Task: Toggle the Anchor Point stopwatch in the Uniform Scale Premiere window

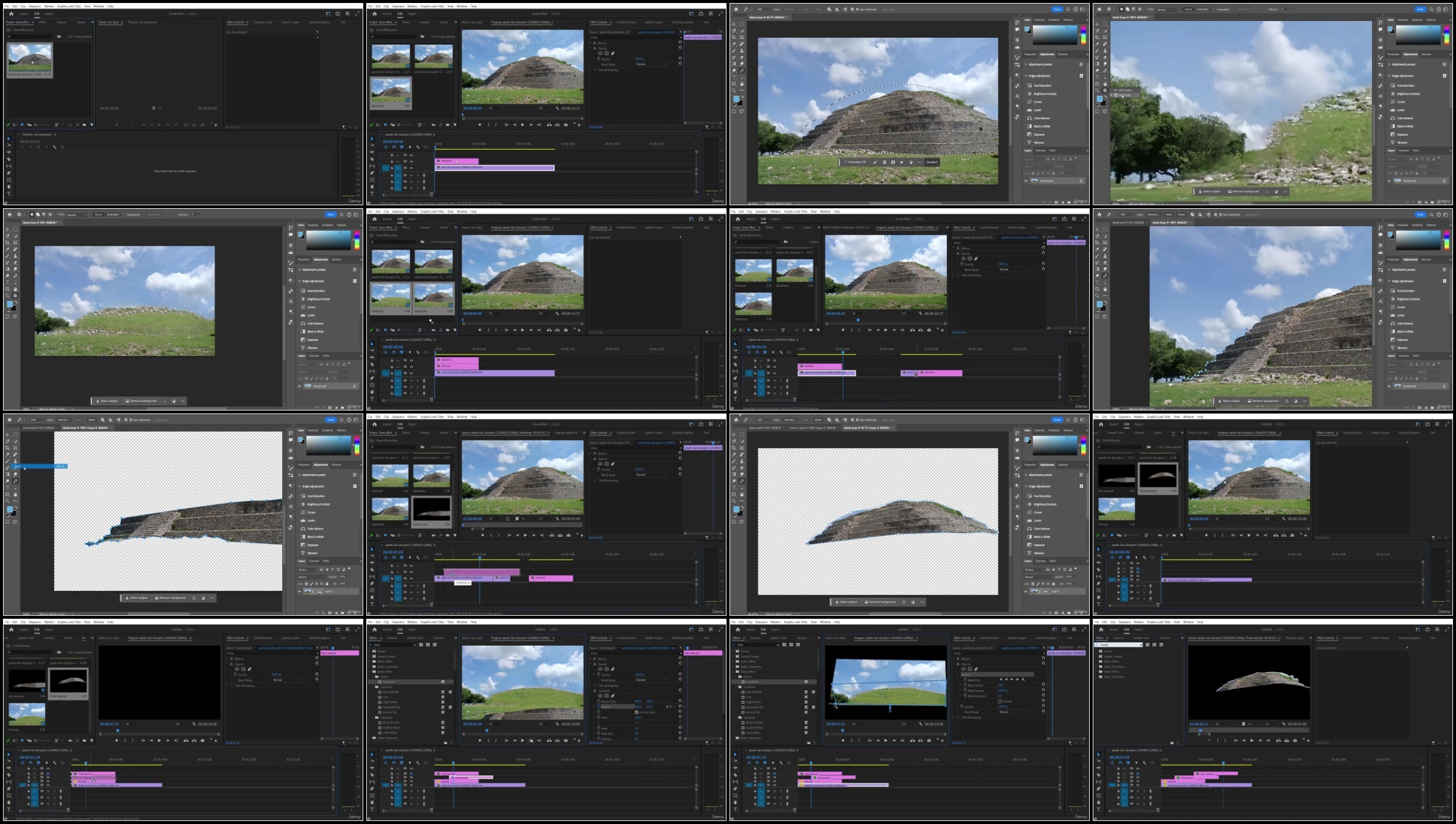Action: click(x=599, y=701)
